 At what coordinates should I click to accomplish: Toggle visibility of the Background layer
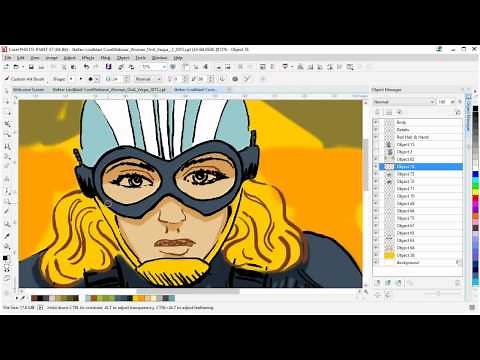tap(376, 263)
